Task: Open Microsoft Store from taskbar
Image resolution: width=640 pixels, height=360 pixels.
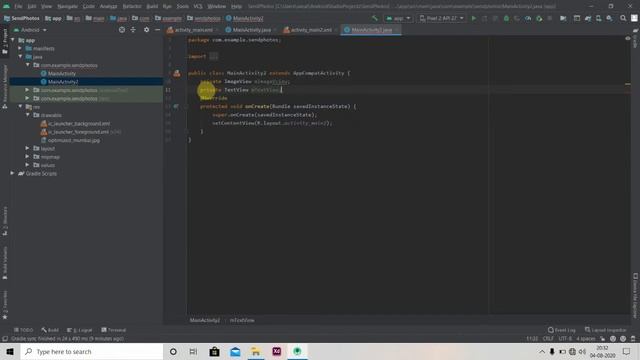Action: pos(214,351)
